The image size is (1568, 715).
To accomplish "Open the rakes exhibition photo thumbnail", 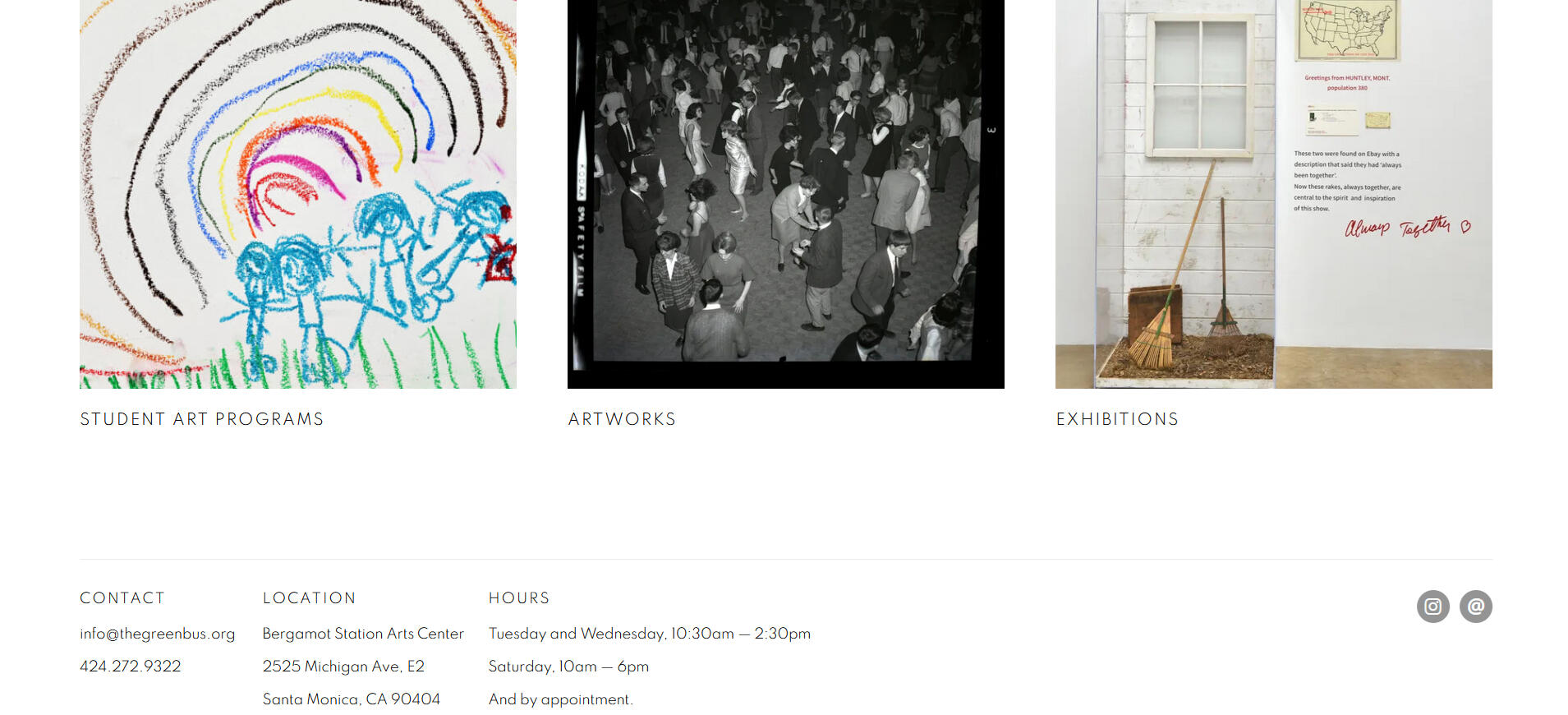I will click(x=1274, y=194).
